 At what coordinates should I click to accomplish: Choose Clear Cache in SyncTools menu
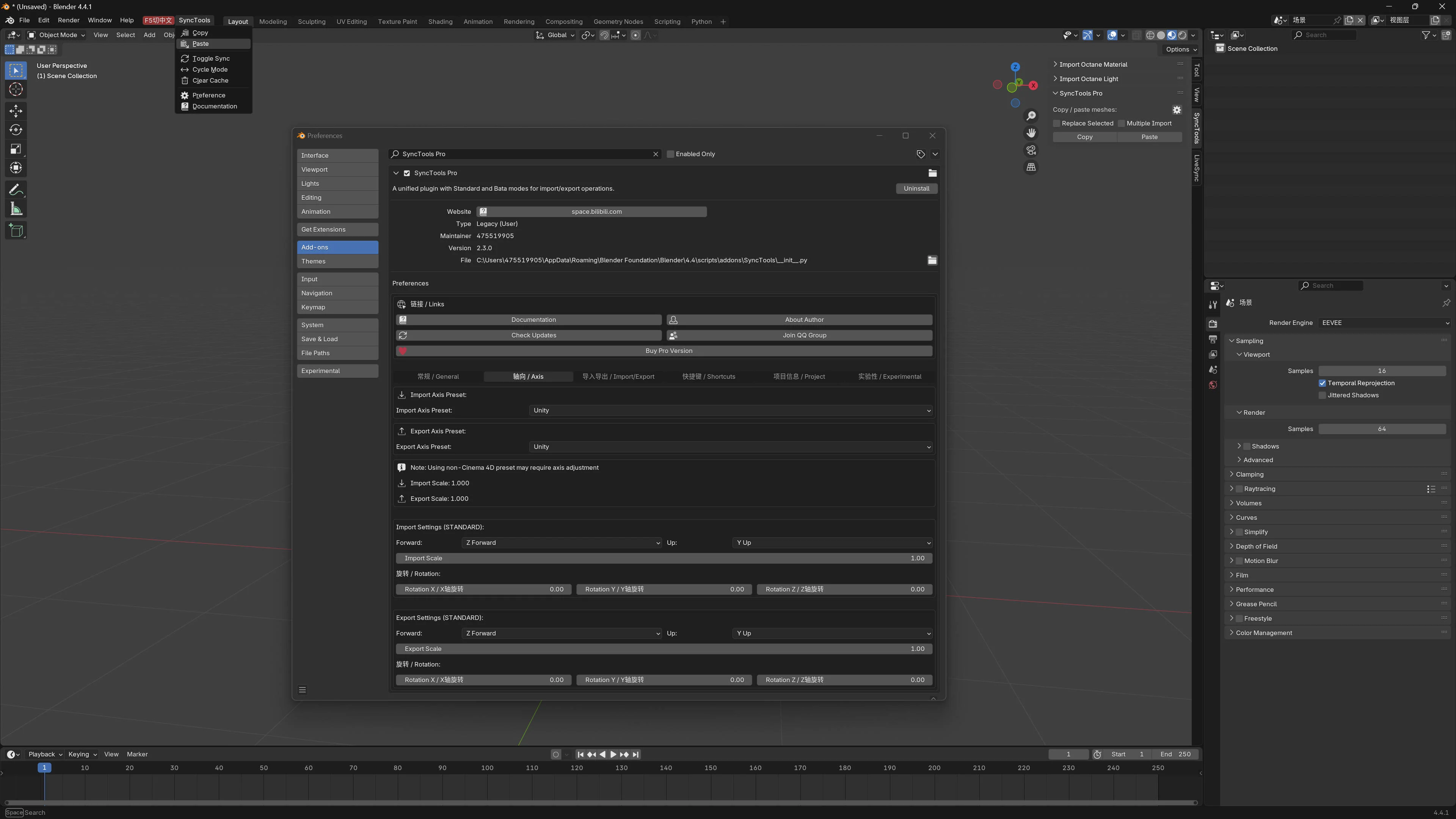point(213,80)
